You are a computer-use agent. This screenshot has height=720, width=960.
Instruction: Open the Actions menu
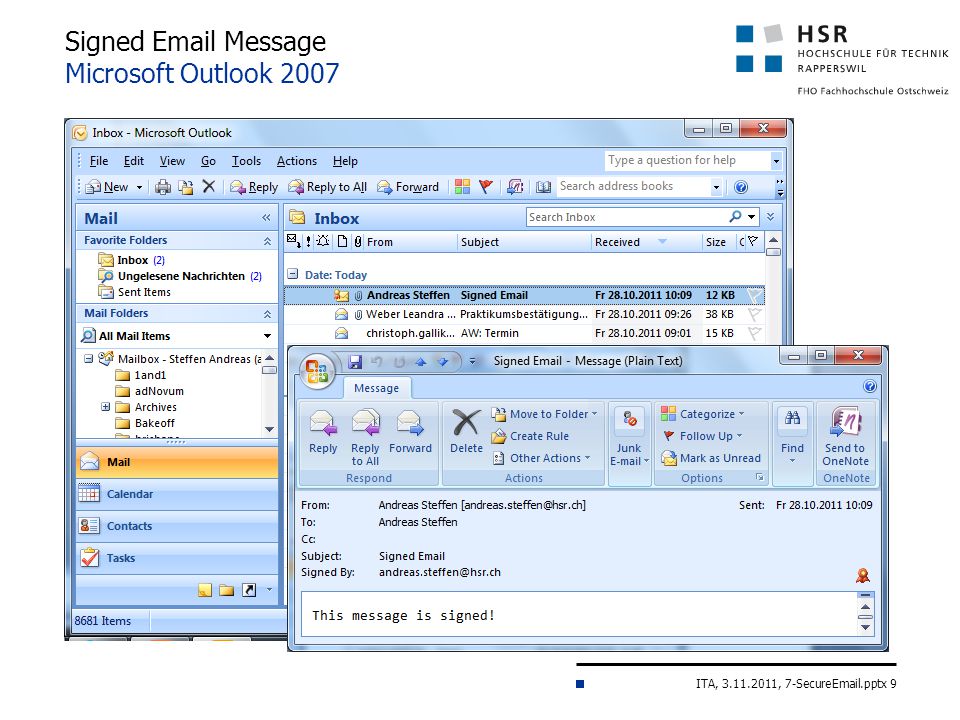tap(297, 161)
